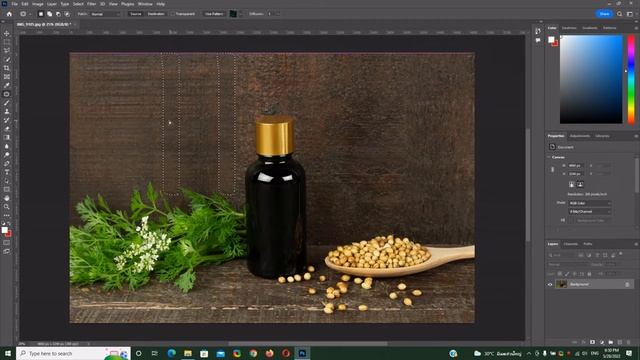This screenshot has width=640, height=360.
Task: Open the Color panel options menu
Action: coord(636,28)
